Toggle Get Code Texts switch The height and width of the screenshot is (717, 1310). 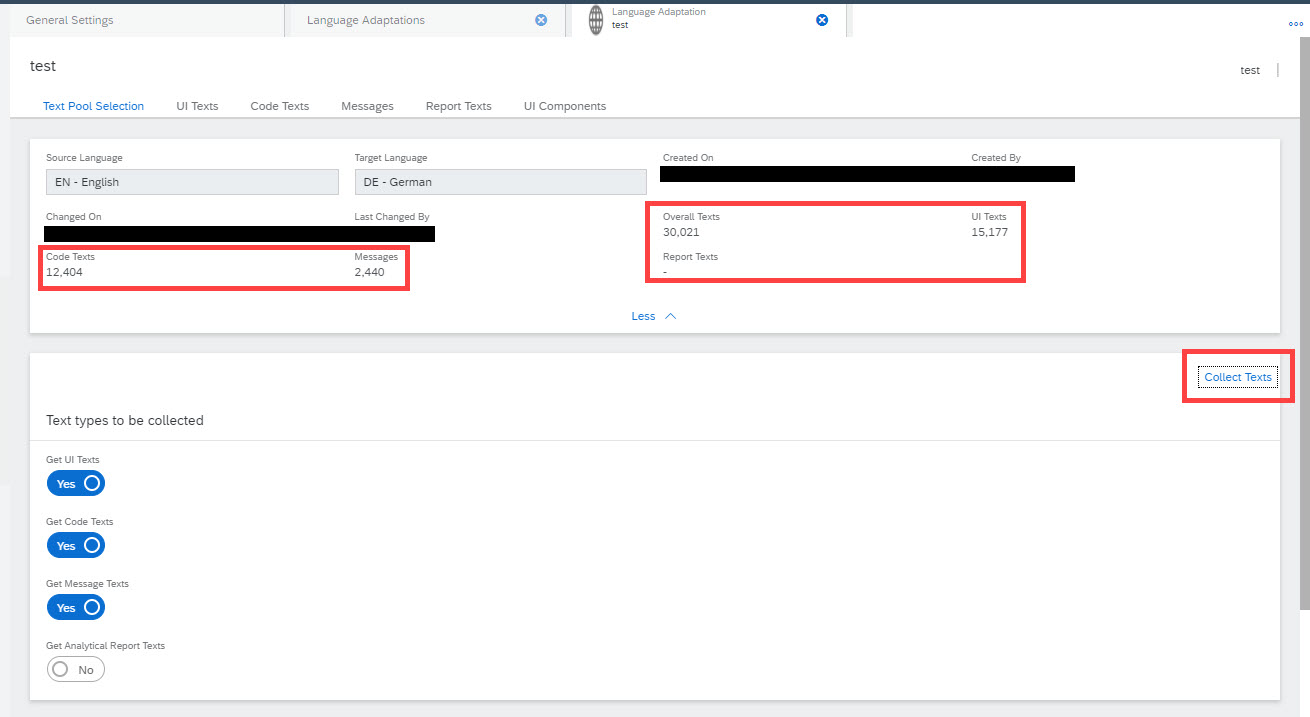76,546
